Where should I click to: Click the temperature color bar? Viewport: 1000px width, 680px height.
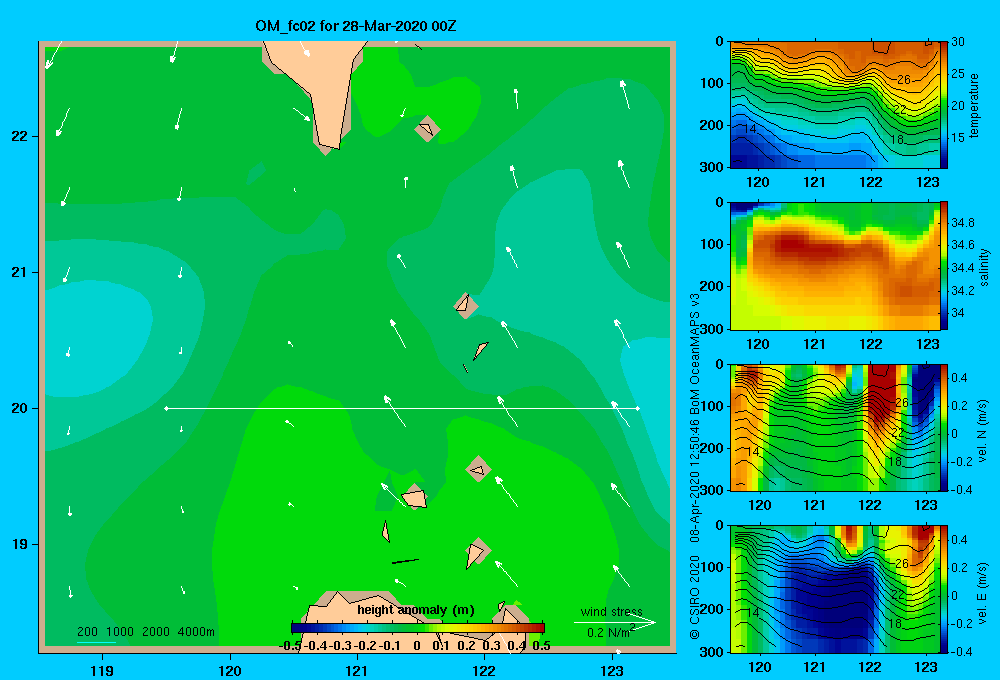944,105
